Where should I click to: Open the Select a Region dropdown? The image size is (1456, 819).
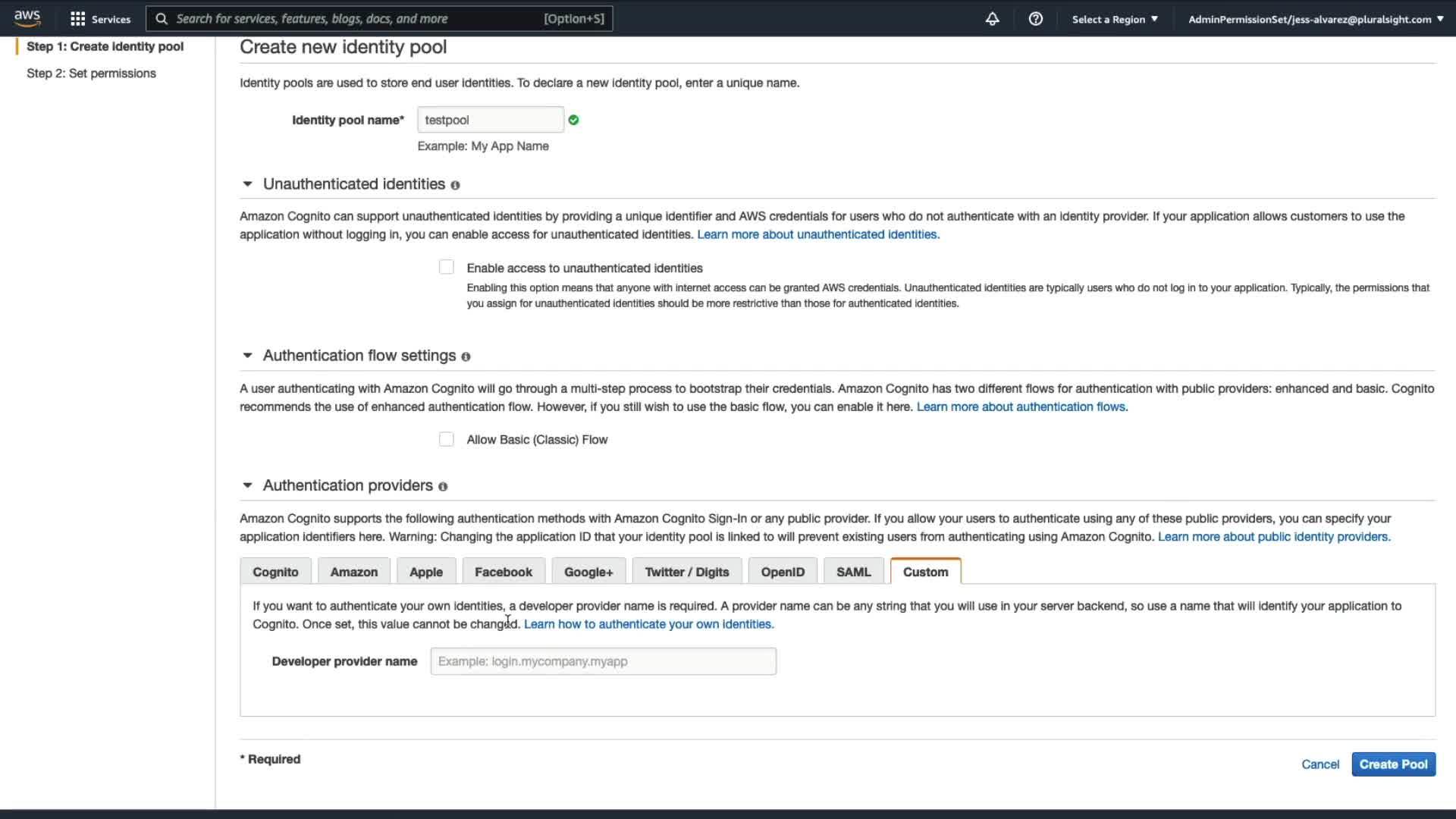(x=1114, y=19)
